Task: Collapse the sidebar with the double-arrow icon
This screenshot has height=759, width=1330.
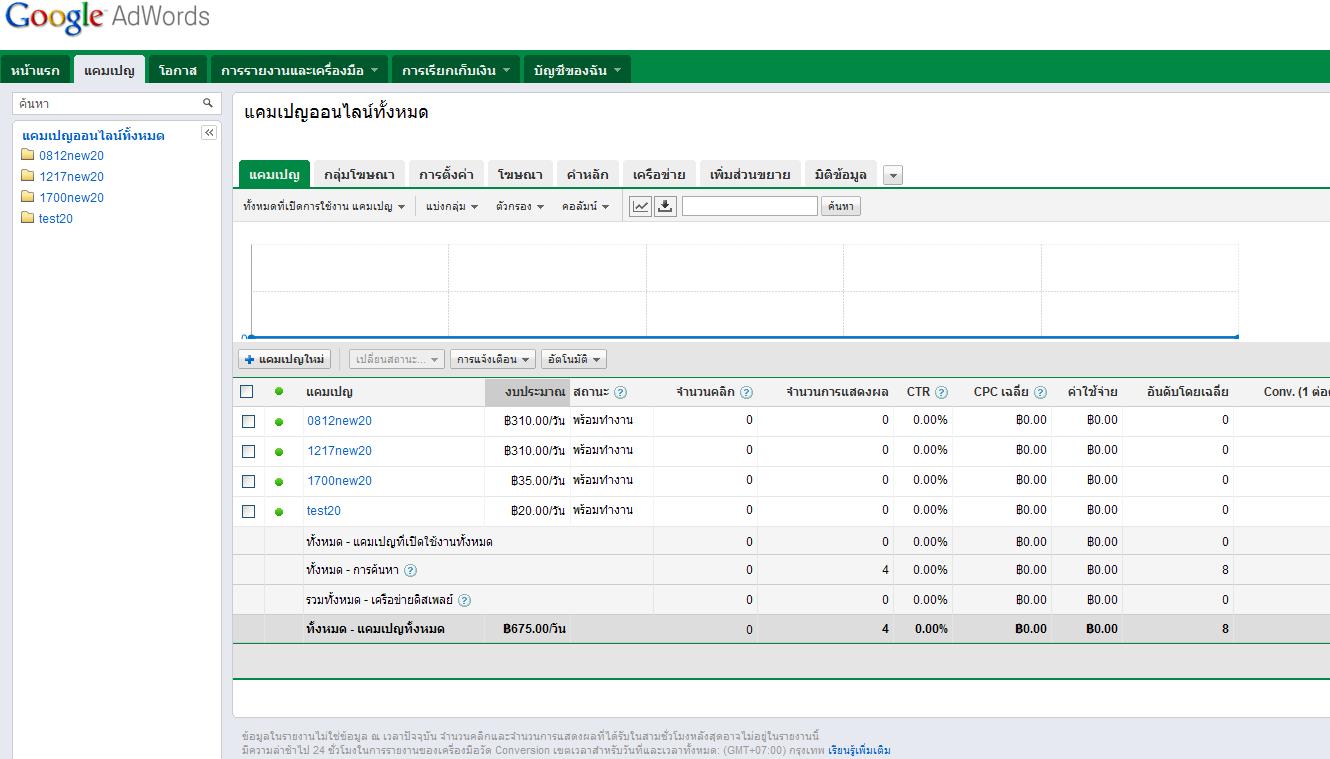Action: click(209, 133)
